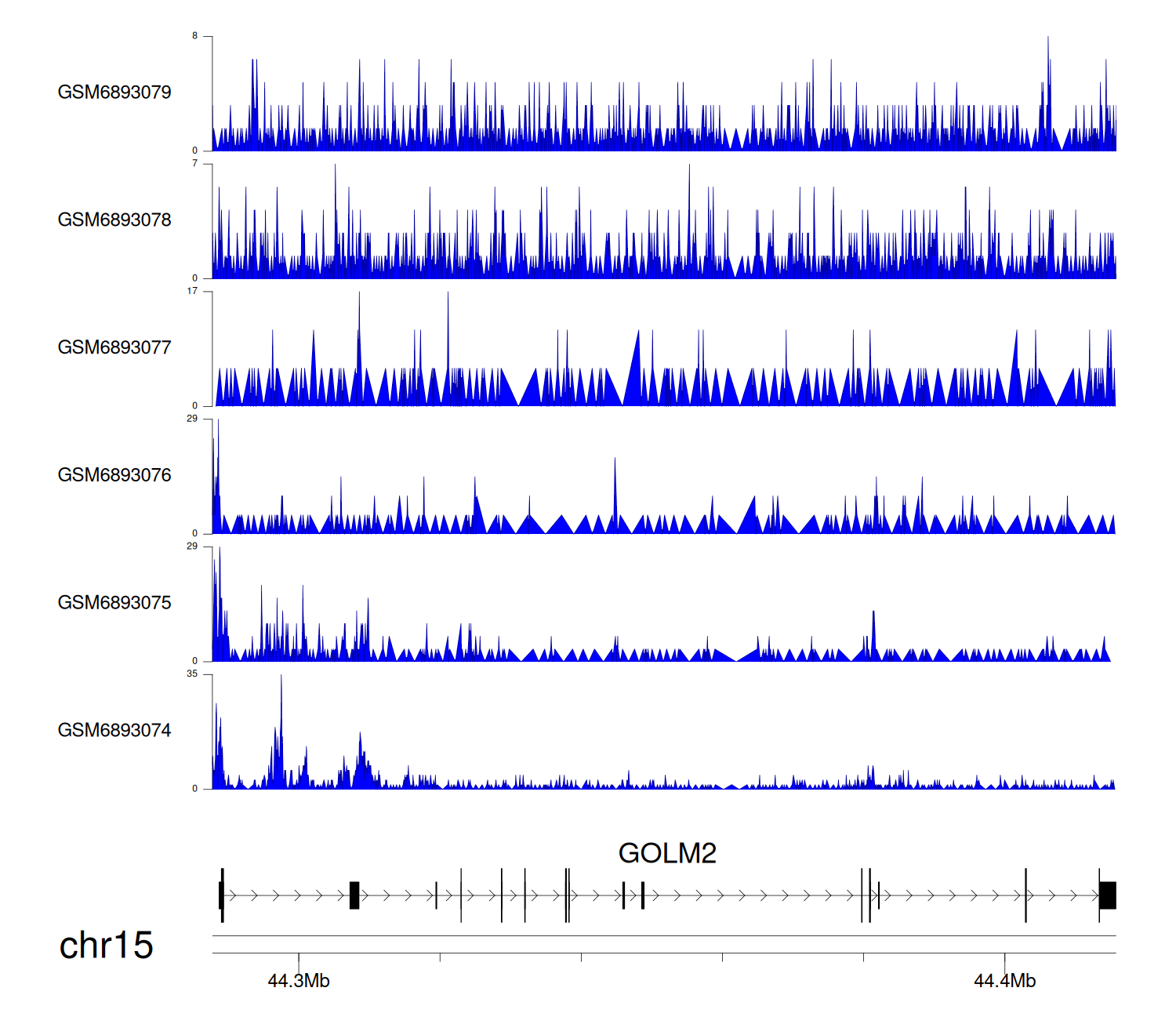Click the GSM6893075 track name
Viewport: 1176px width, 1035px height.
[114, 603]
